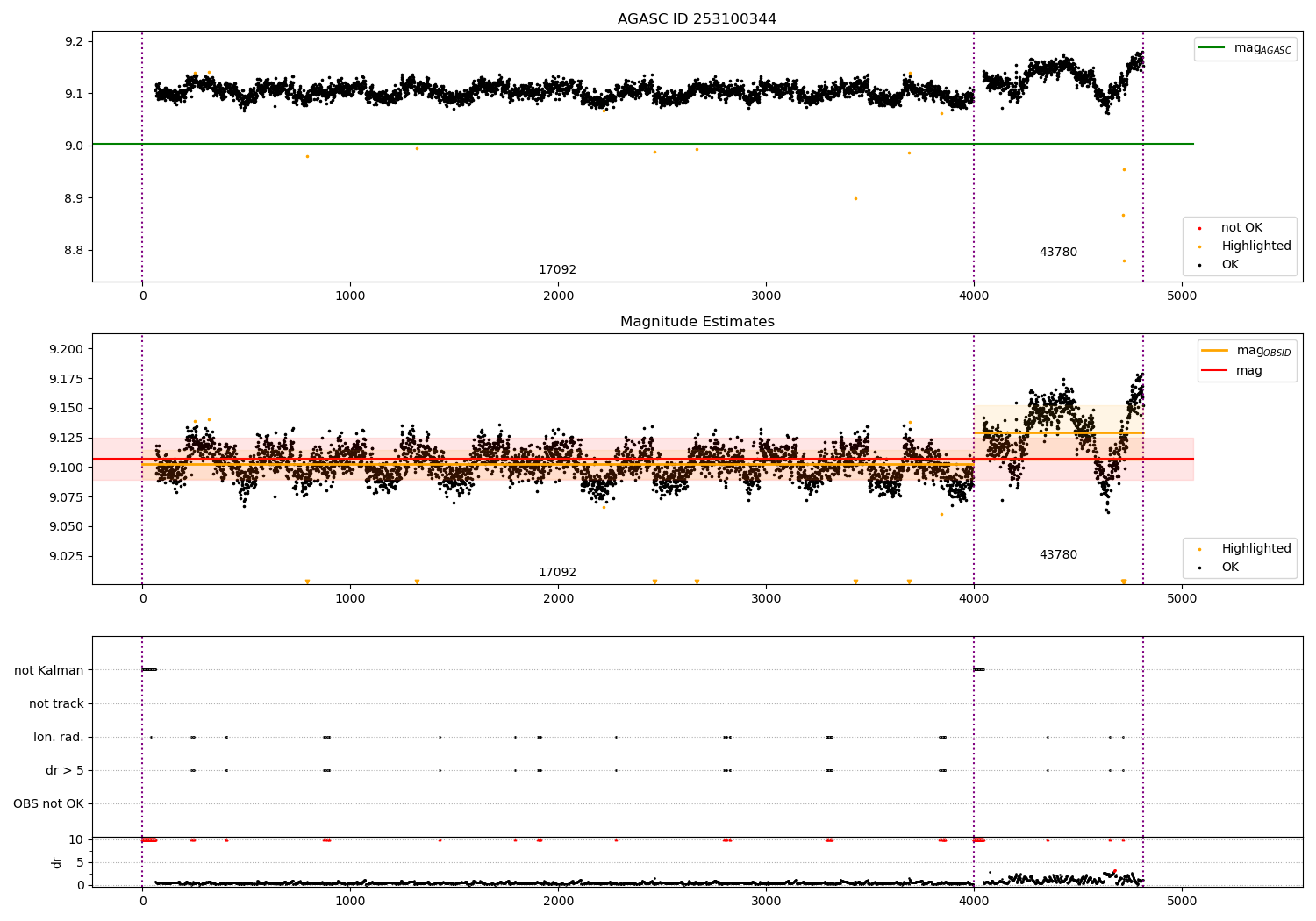Screen dimensions: 1316x921
Task: Click the '5000' x-axis tick of the bottom plot
Action: click(1182, 902)
